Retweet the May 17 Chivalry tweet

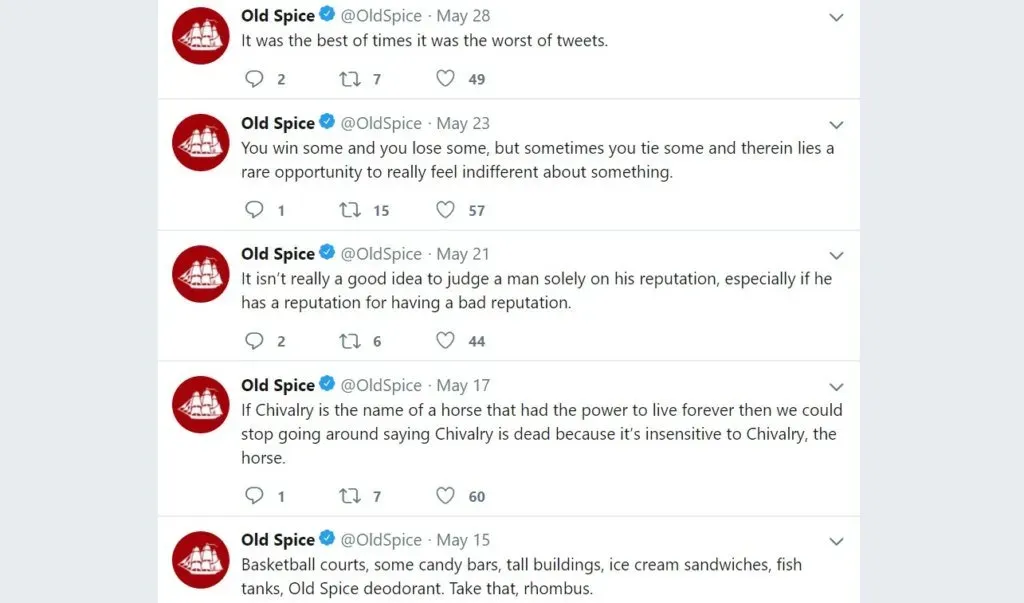350,497
